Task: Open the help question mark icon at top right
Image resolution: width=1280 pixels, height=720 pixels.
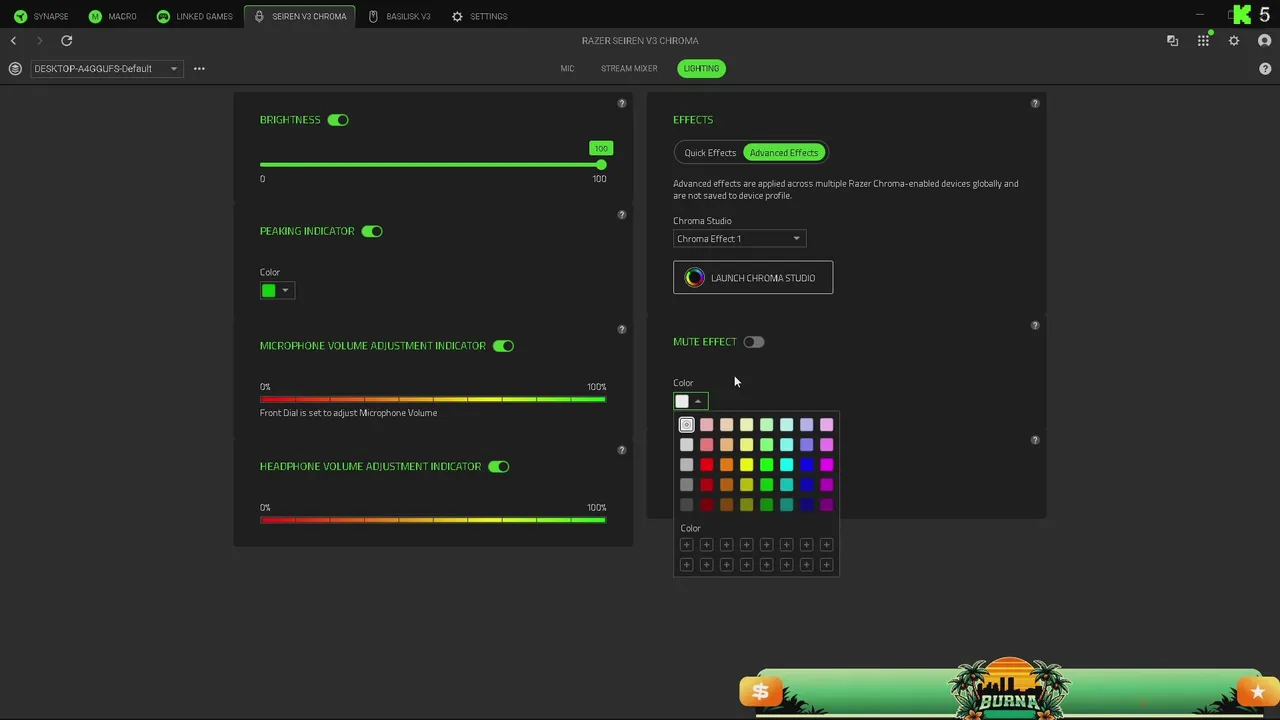Action: pyautogui.click(x=1265, y=69)
